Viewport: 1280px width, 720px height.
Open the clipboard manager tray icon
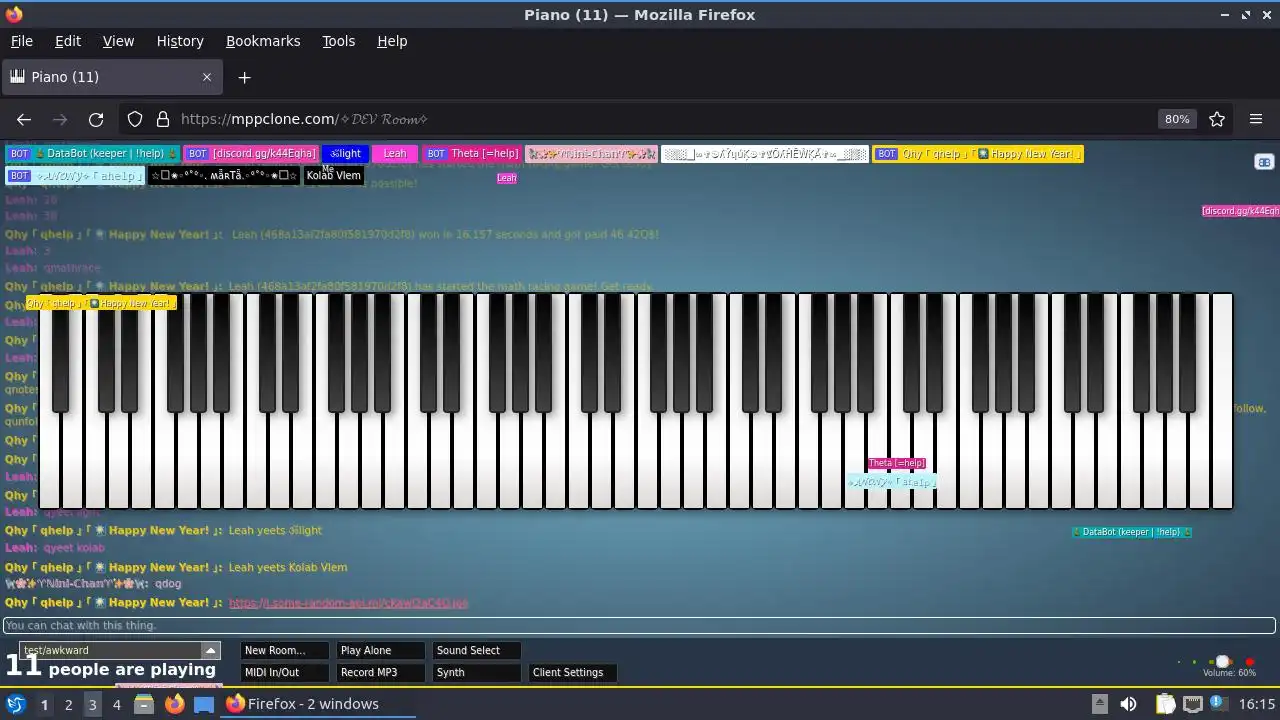point(1165,704)
